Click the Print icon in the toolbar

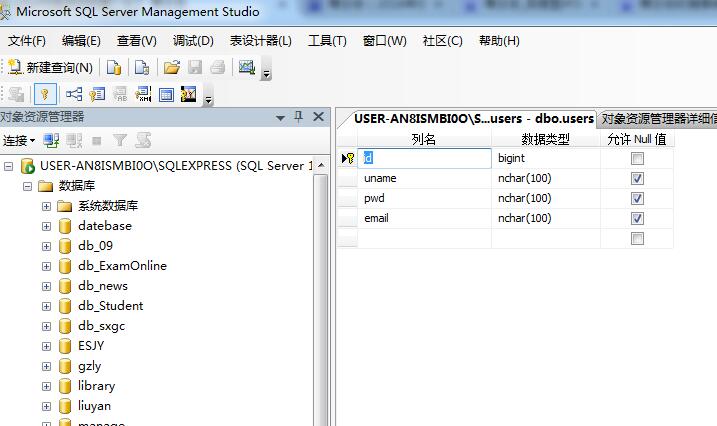click(218, 68)
